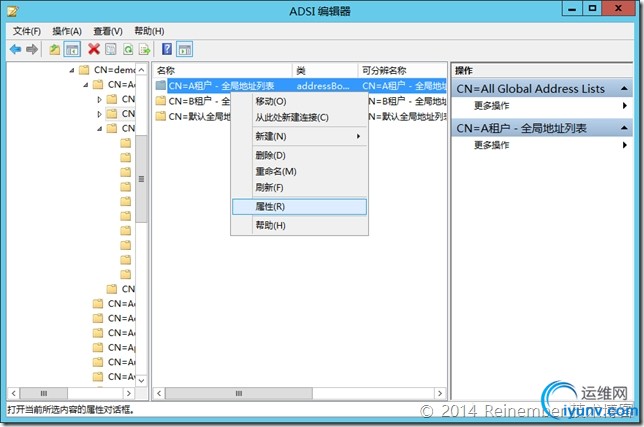Open the 新建(N) submenu
The image size is (644, 427).
click(299, 136)
